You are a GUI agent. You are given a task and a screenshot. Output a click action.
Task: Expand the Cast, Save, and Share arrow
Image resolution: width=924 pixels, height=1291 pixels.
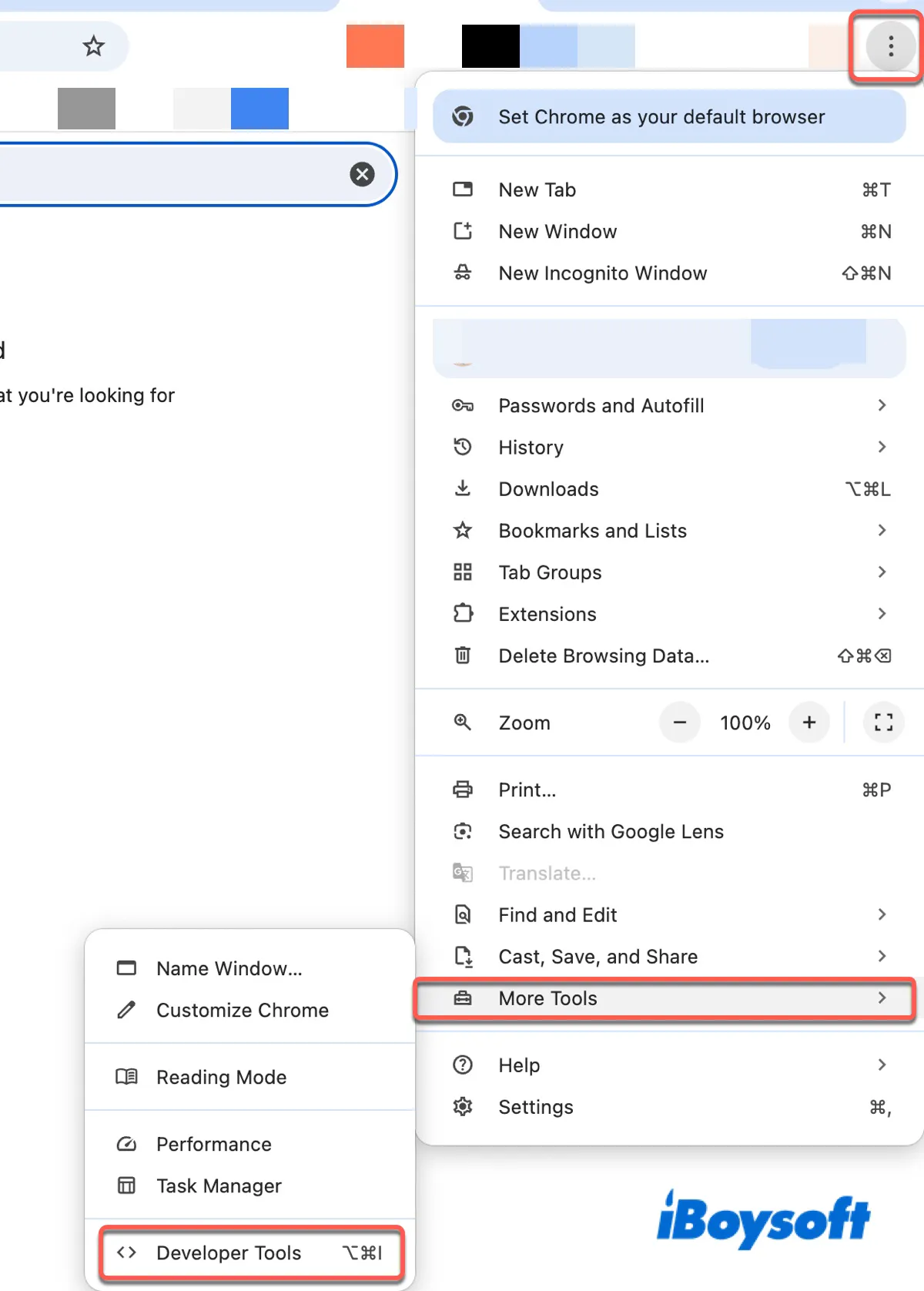882,956
